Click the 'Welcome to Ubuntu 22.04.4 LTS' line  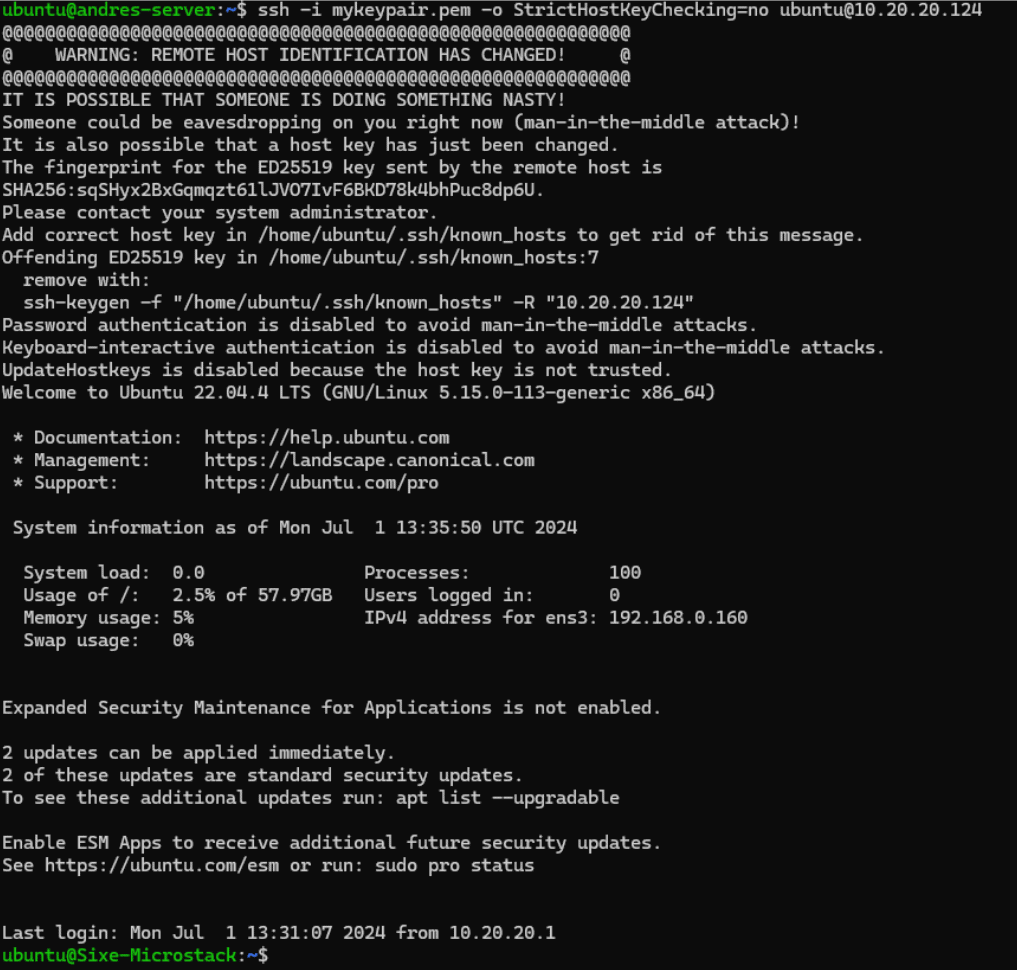point(358,393)
